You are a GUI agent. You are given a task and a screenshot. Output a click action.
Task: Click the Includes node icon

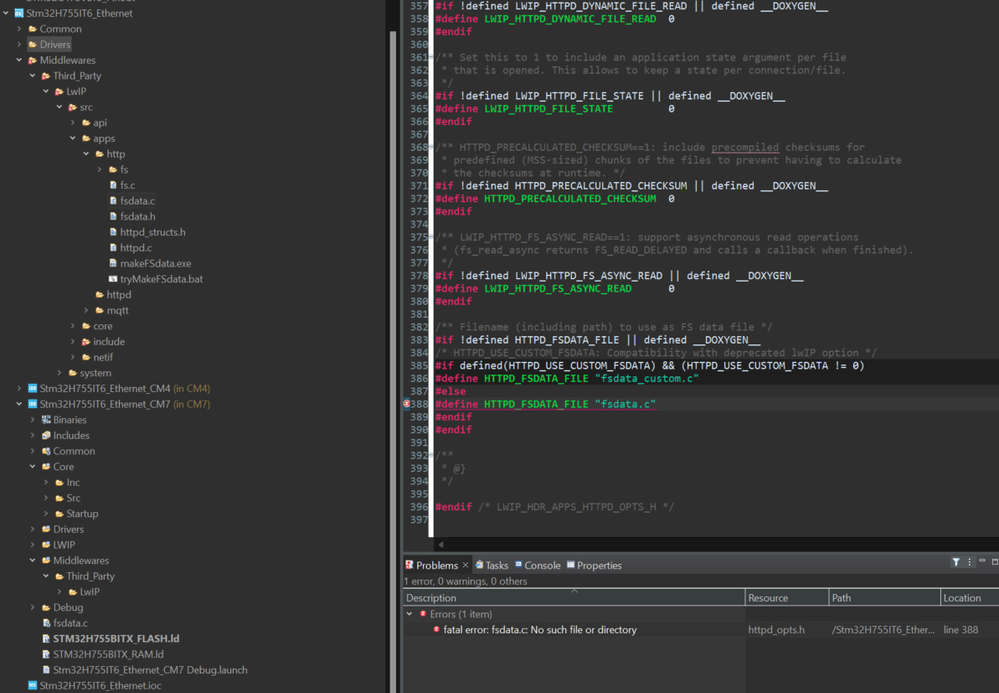coord(46,436)
